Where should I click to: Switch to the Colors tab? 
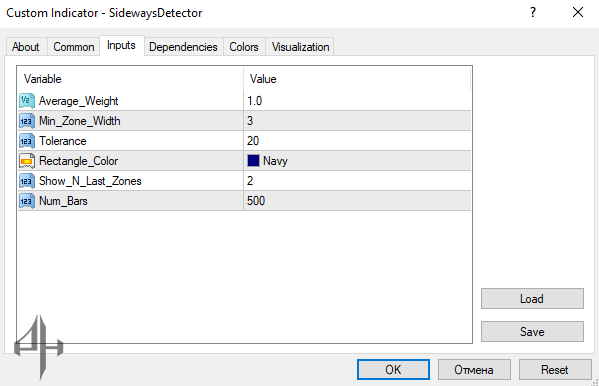244,47
